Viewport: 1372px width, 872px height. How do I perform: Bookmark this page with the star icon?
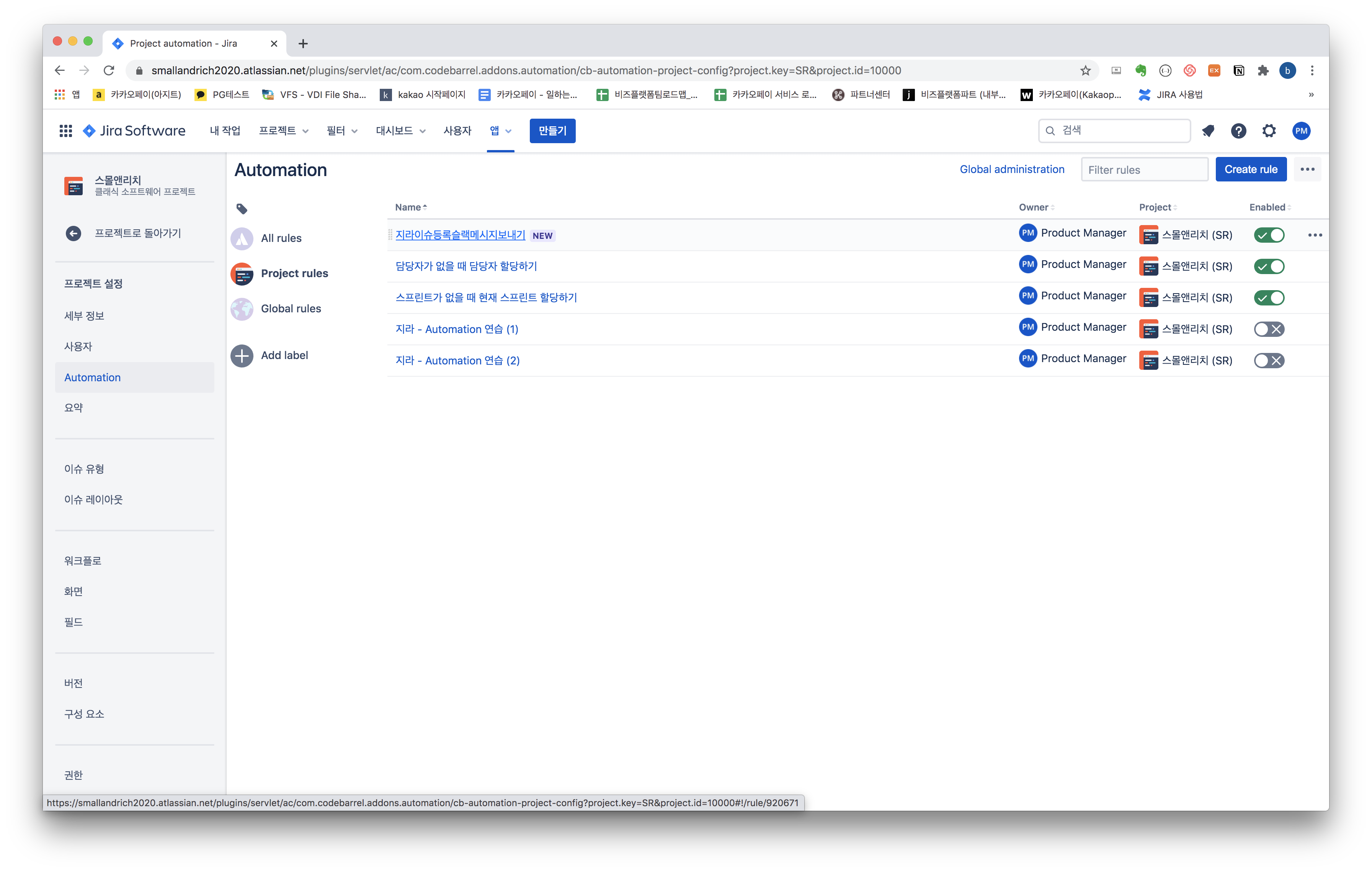[x=1085, y=71]
